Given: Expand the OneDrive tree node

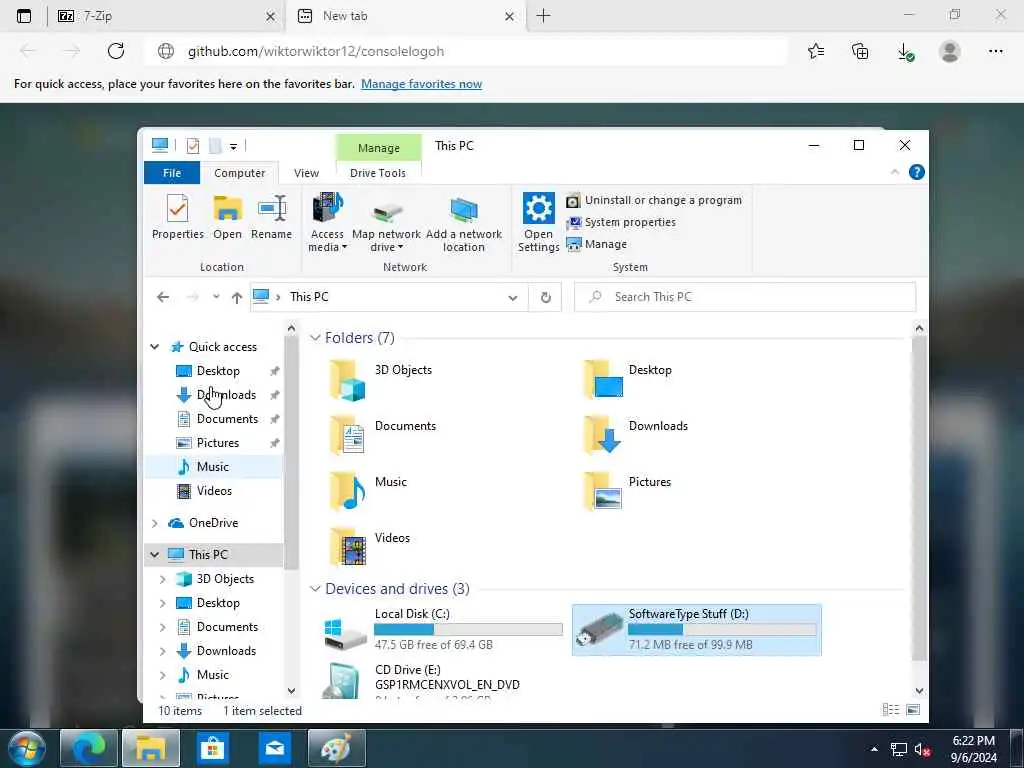Looking at the screenshot, I should pyautogui.click(x=155, y=523).
